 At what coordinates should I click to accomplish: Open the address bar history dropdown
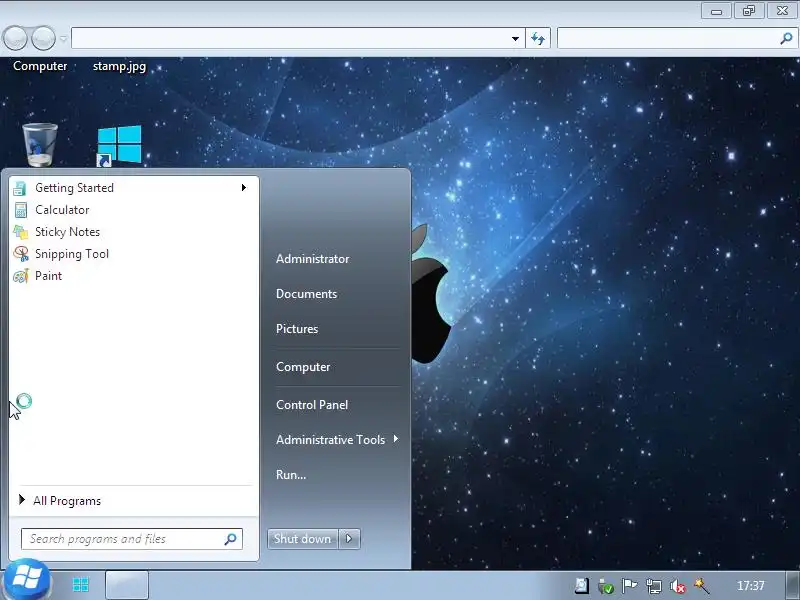click(x=515, y=38)
